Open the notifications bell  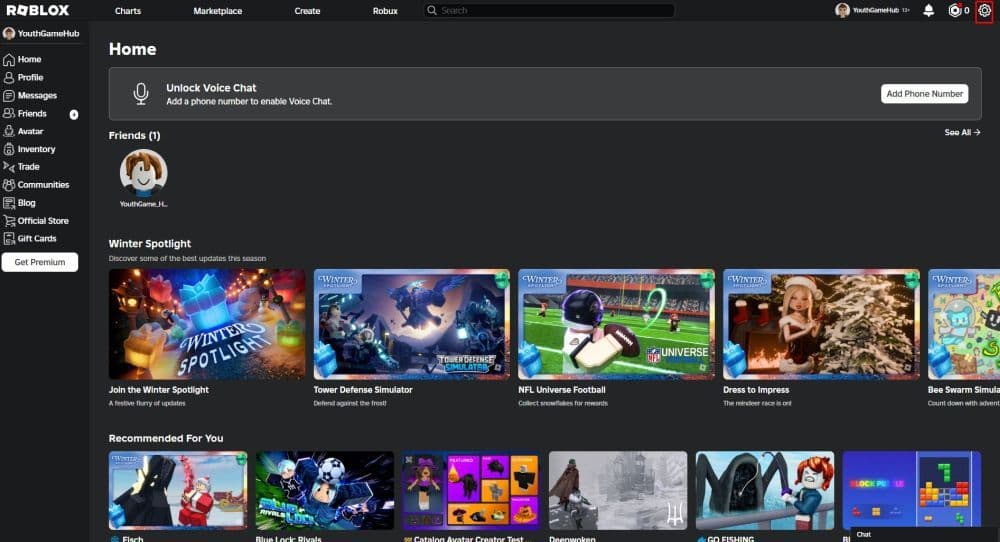click(x=929, y=10)
